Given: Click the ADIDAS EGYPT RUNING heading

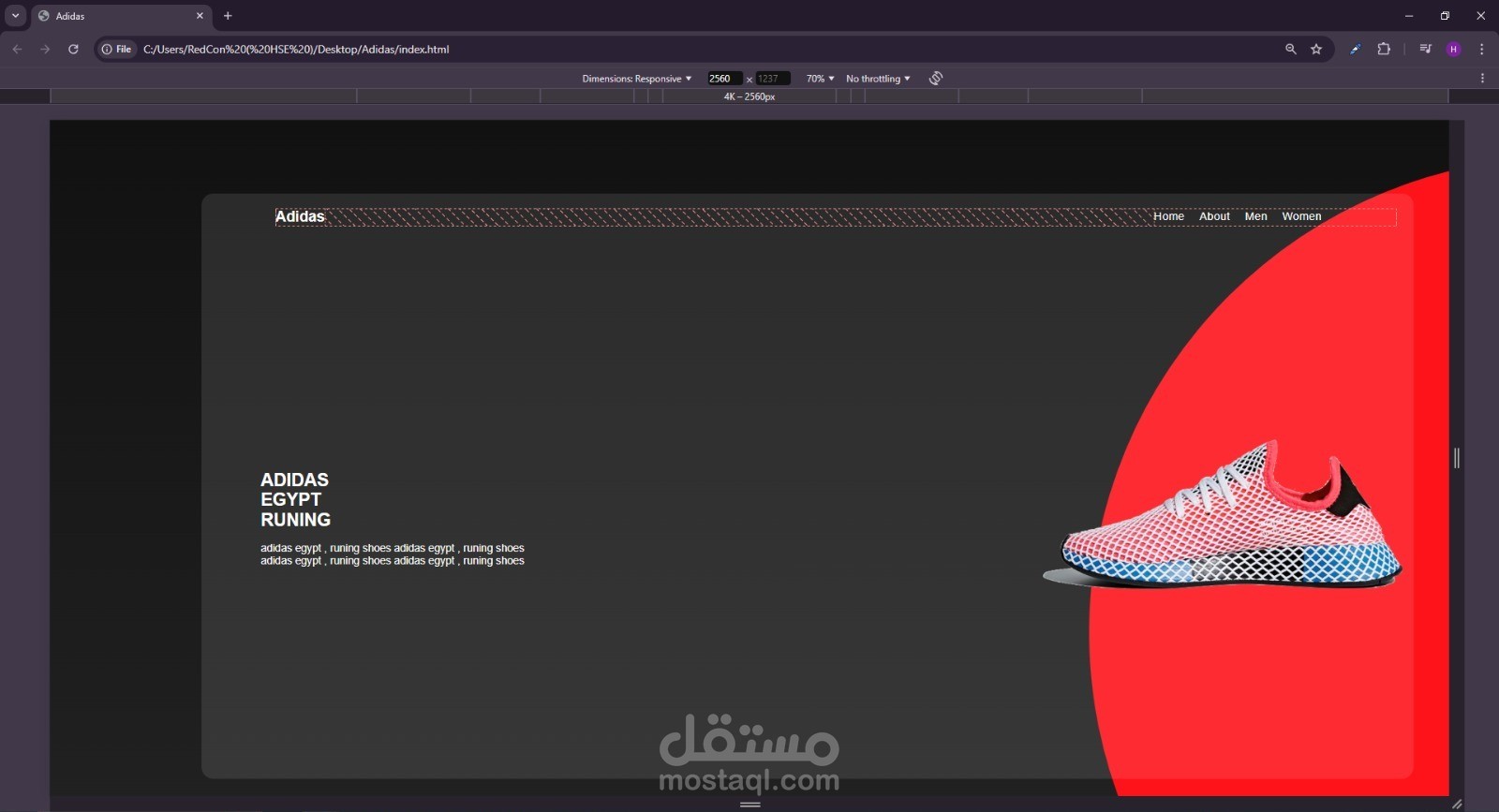Looking at the screenshot, I should (x=295, y=499).
